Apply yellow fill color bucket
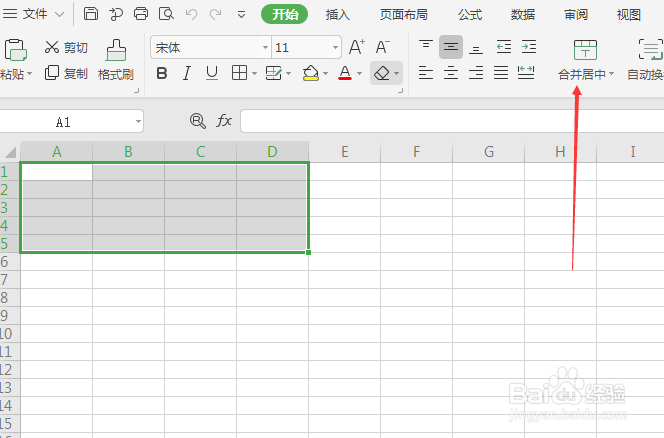 [311, 73]
